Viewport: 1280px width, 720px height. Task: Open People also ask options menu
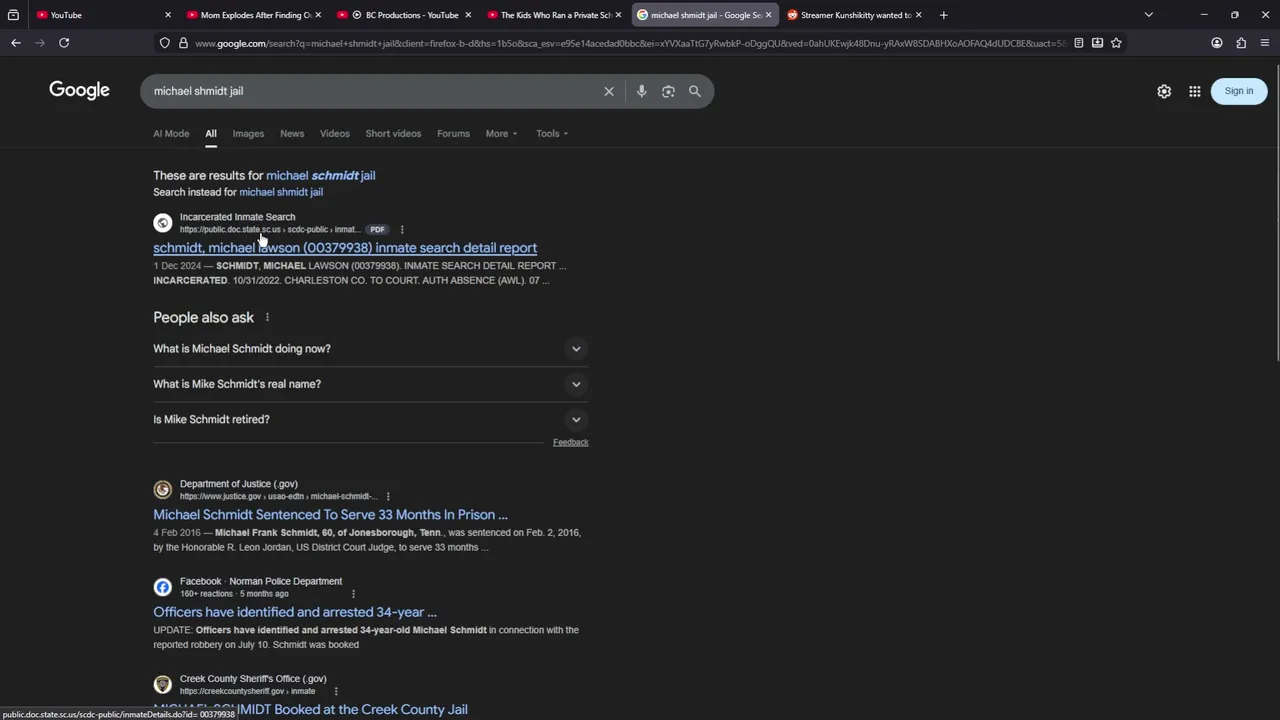pos(267,318)
